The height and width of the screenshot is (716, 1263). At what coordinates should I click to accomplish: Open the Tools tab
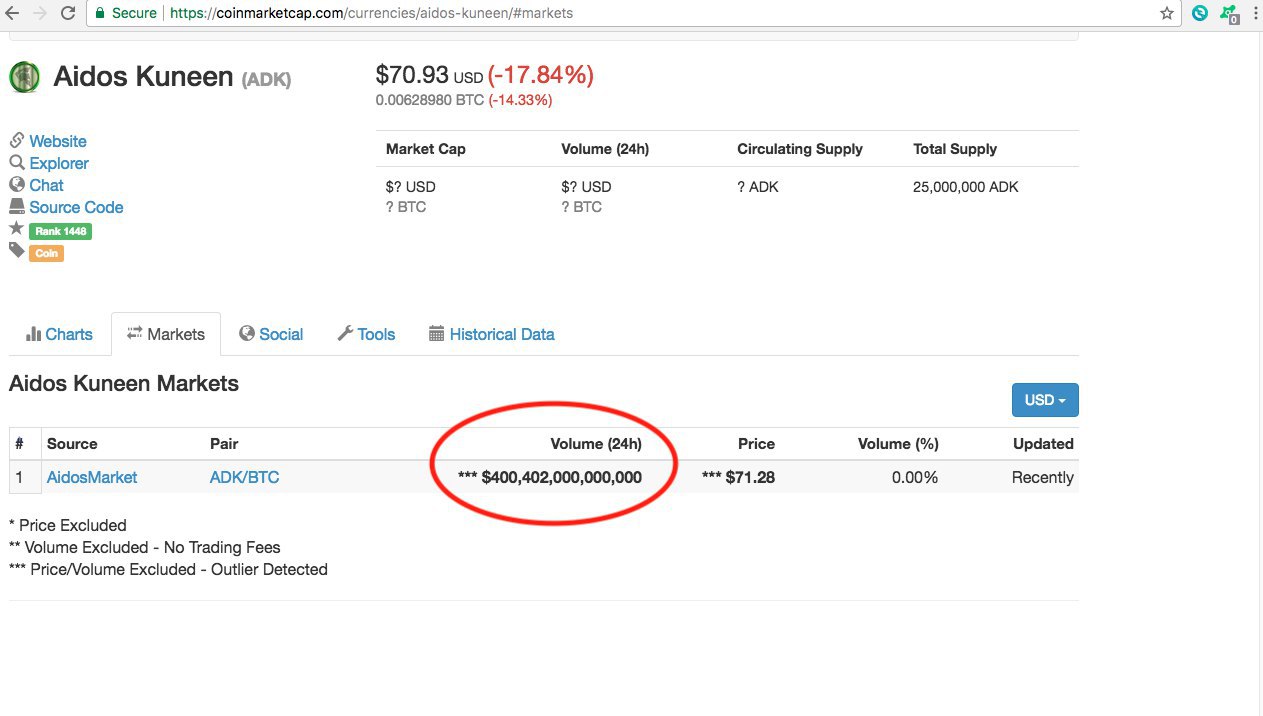[366, 334]
